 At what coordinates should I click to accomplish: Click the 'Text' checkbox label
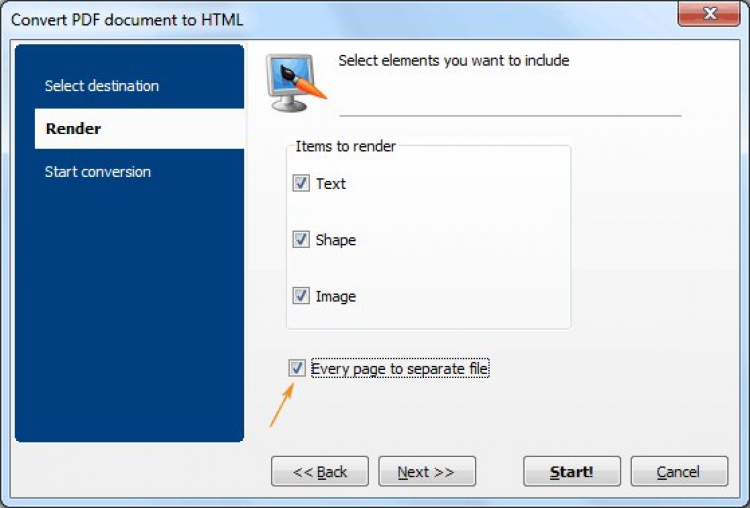[x=331, y=184]
